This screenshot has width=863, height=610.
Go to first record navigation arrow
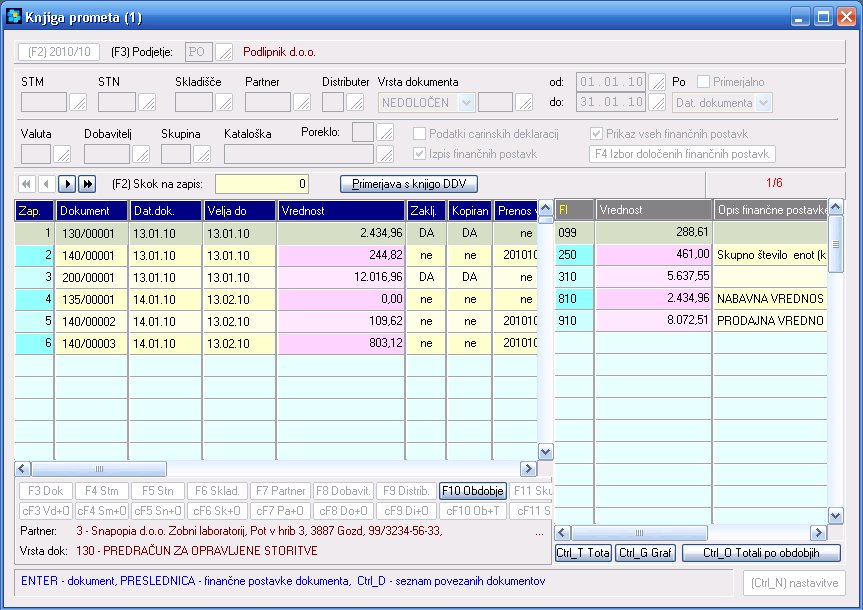(27, 184)
